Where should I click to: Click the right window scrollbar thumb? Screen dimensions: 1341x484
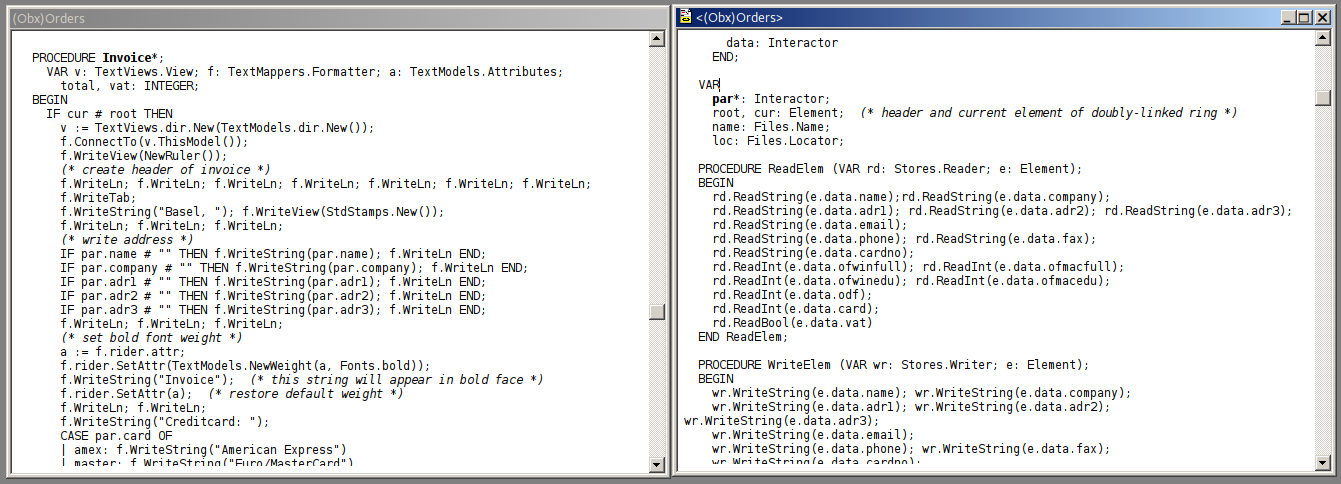[1323, 97]
